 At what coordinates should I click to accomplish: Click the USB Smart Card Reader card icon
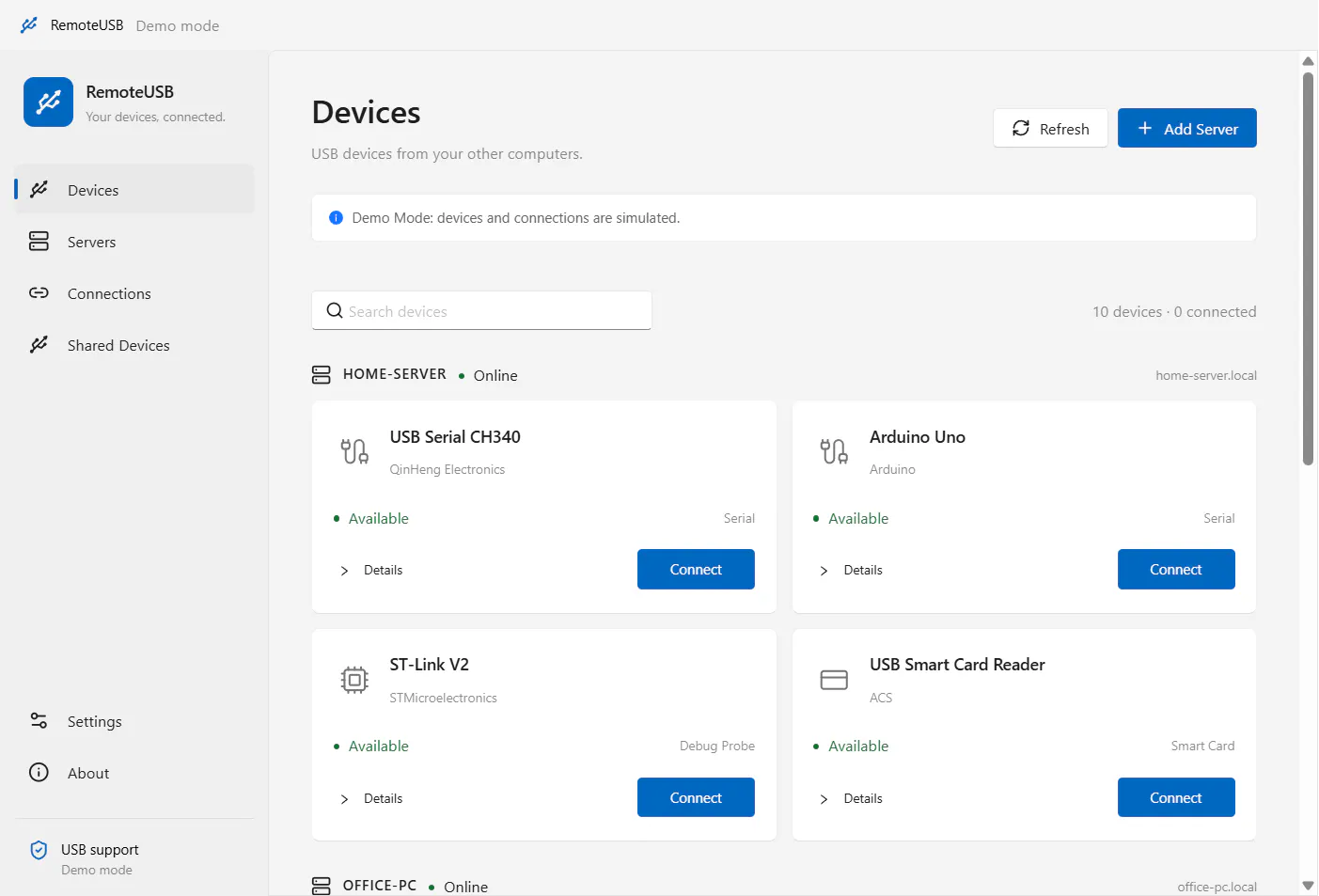tap(834, 680)
